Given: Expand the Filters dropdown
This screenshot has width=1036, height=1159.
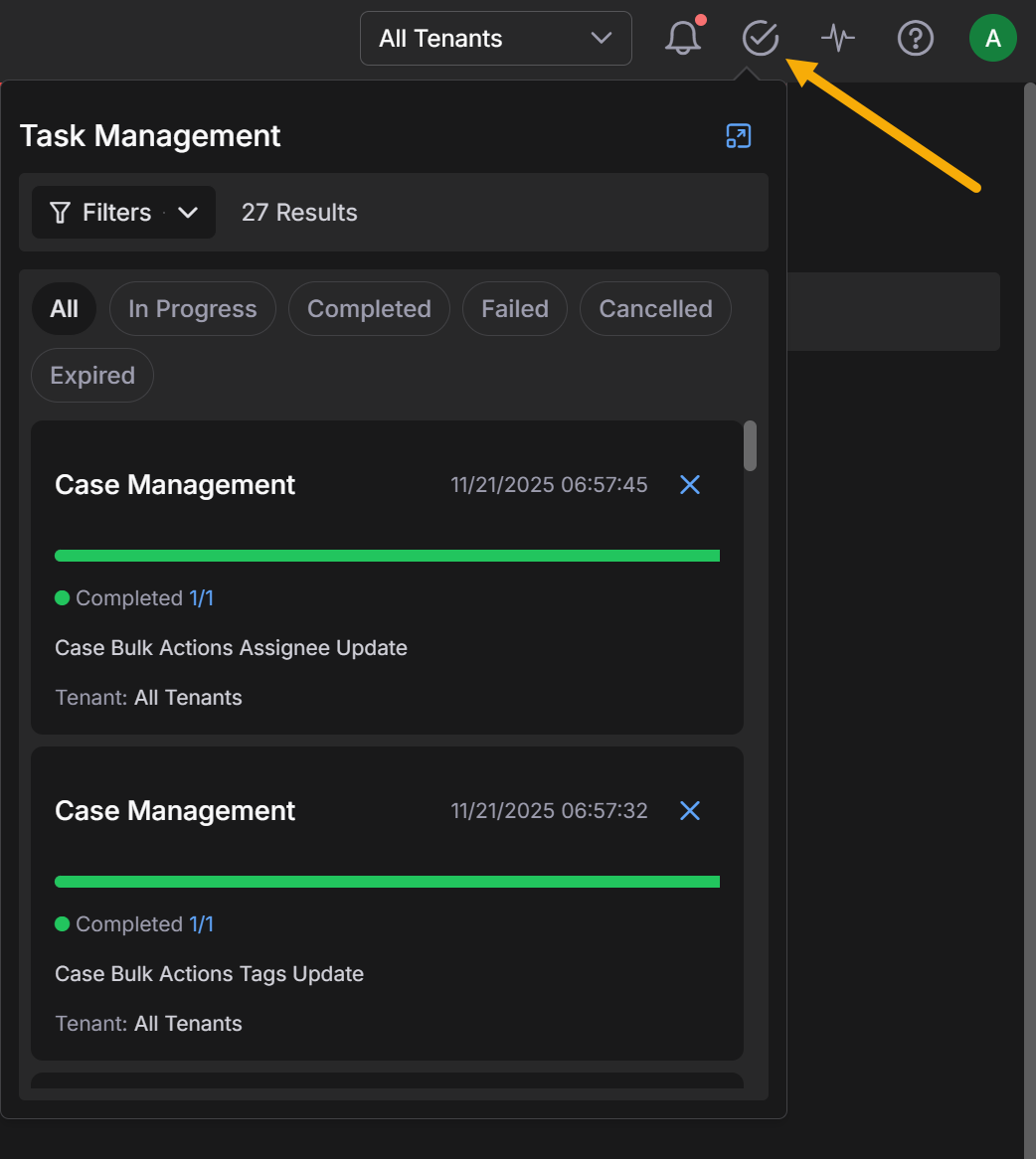Looking at the screenshot, I should (123, 213).
